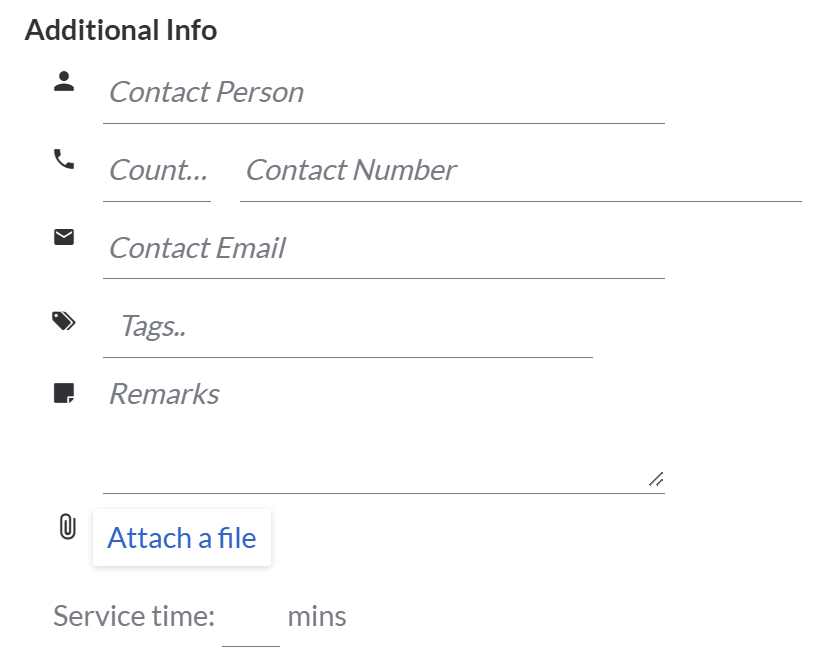Click the person icon beside Contact Person
The width and height of the screenshot is (836, 665).
pyautogui.click(x=64, y=82)
